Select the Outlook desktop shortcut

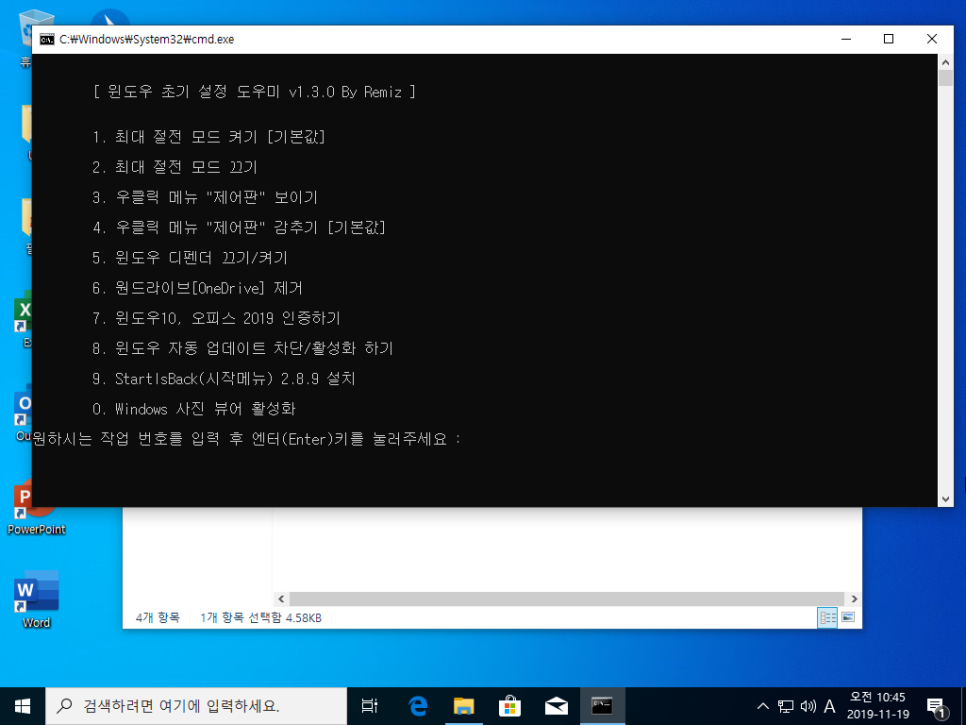pyautogui.click(x=23, y=411)
